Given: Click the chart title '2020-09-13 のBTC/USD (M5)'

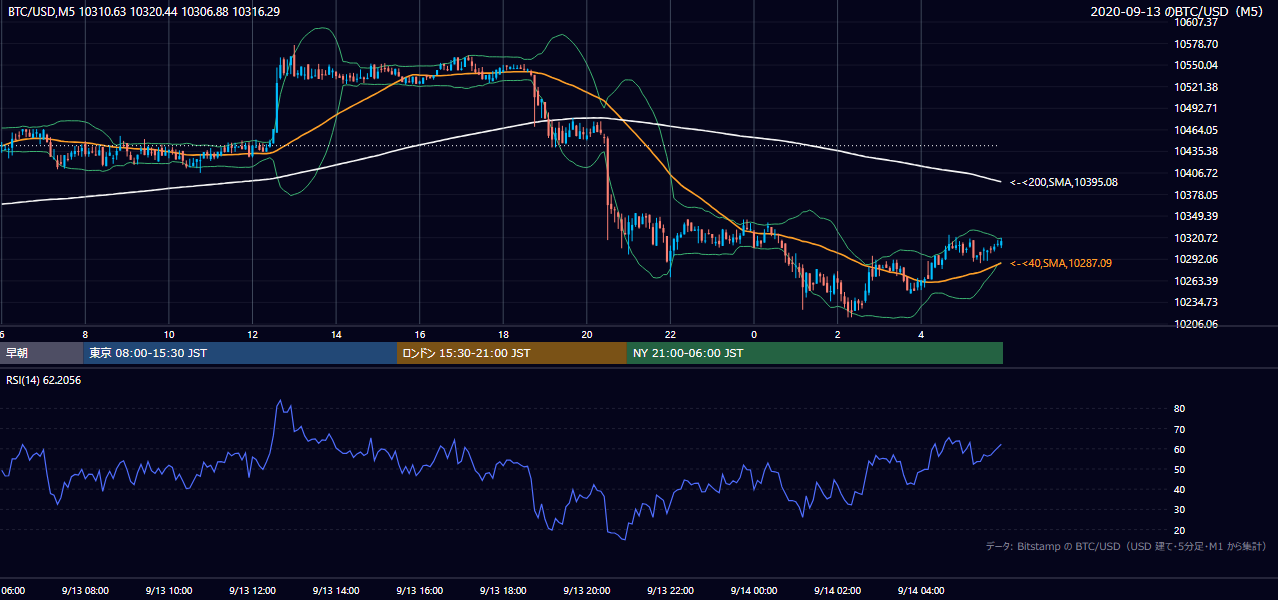Looking at the screenshot, I should click(x=1179, y=12).
